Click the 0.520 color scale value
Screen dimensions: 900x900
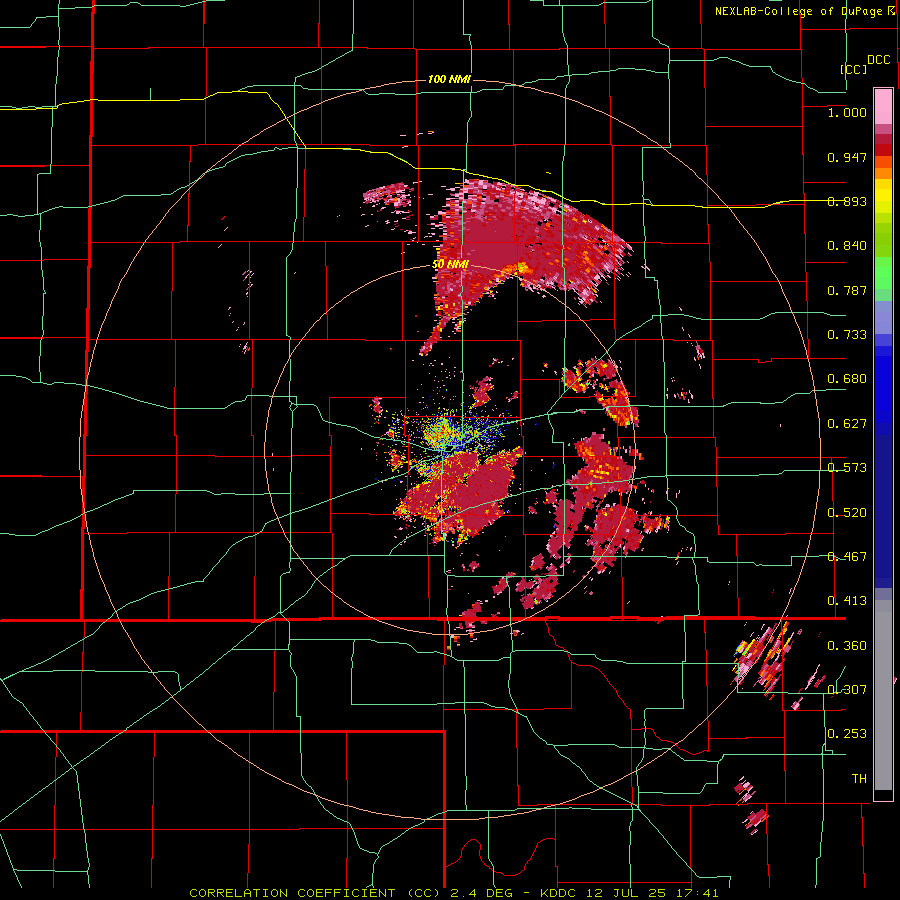pos(847,513)
